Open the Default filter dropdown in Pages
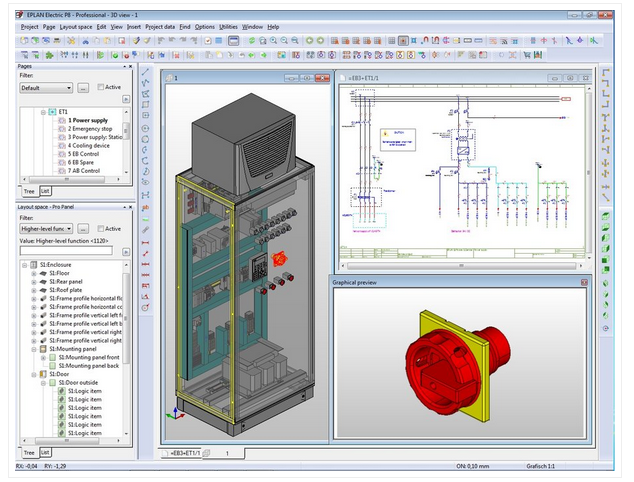634x482 pixels. pos(69,88)
